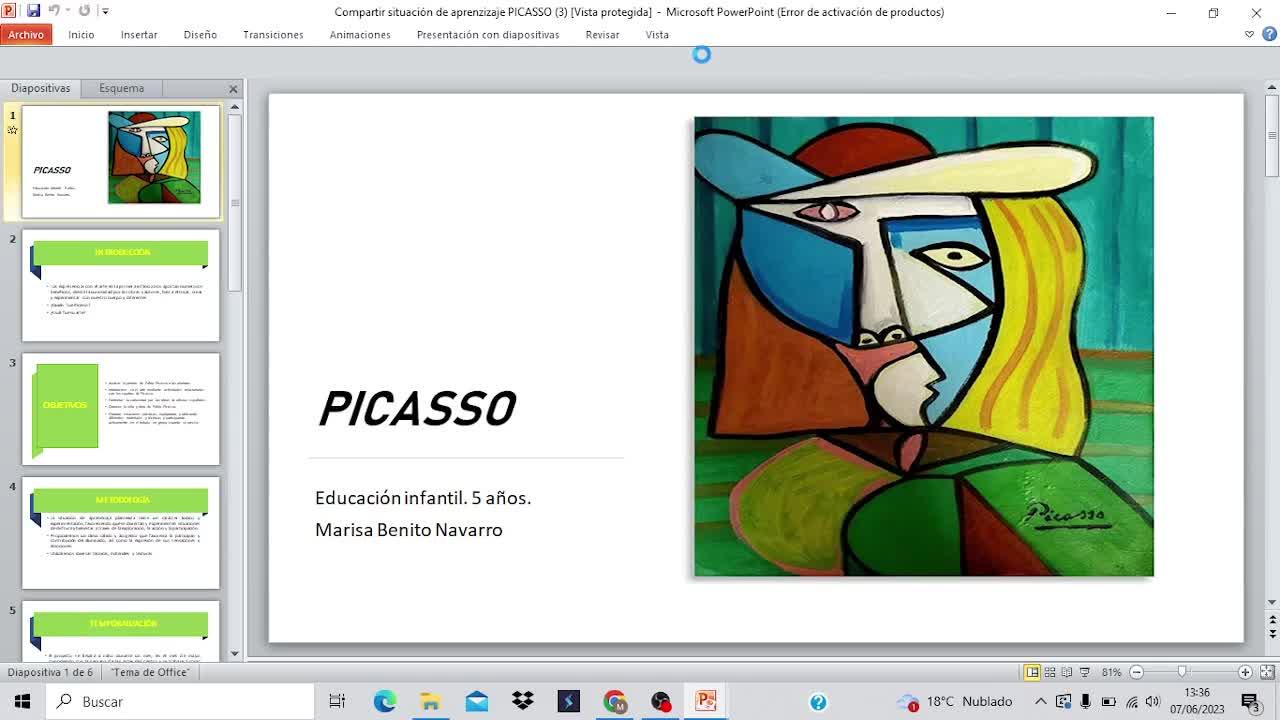Open the Customize Quick Access Toolbar dropdown
The width and height of the screenshot is (1280, 720).
[105, 12]
